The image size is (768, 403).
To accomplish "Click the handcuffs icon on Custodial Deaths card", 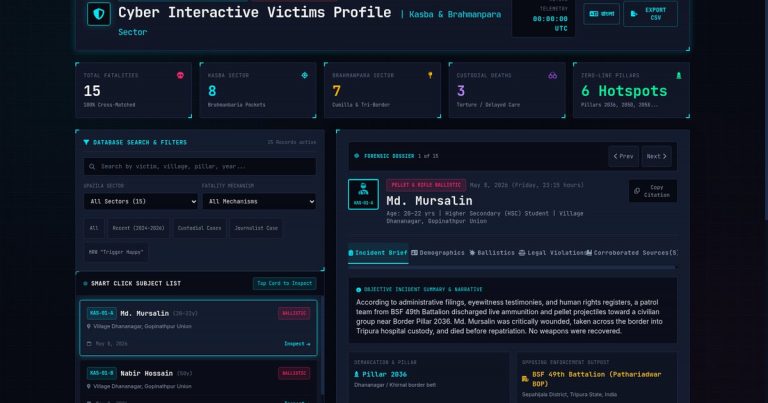I will pos(552,75).
